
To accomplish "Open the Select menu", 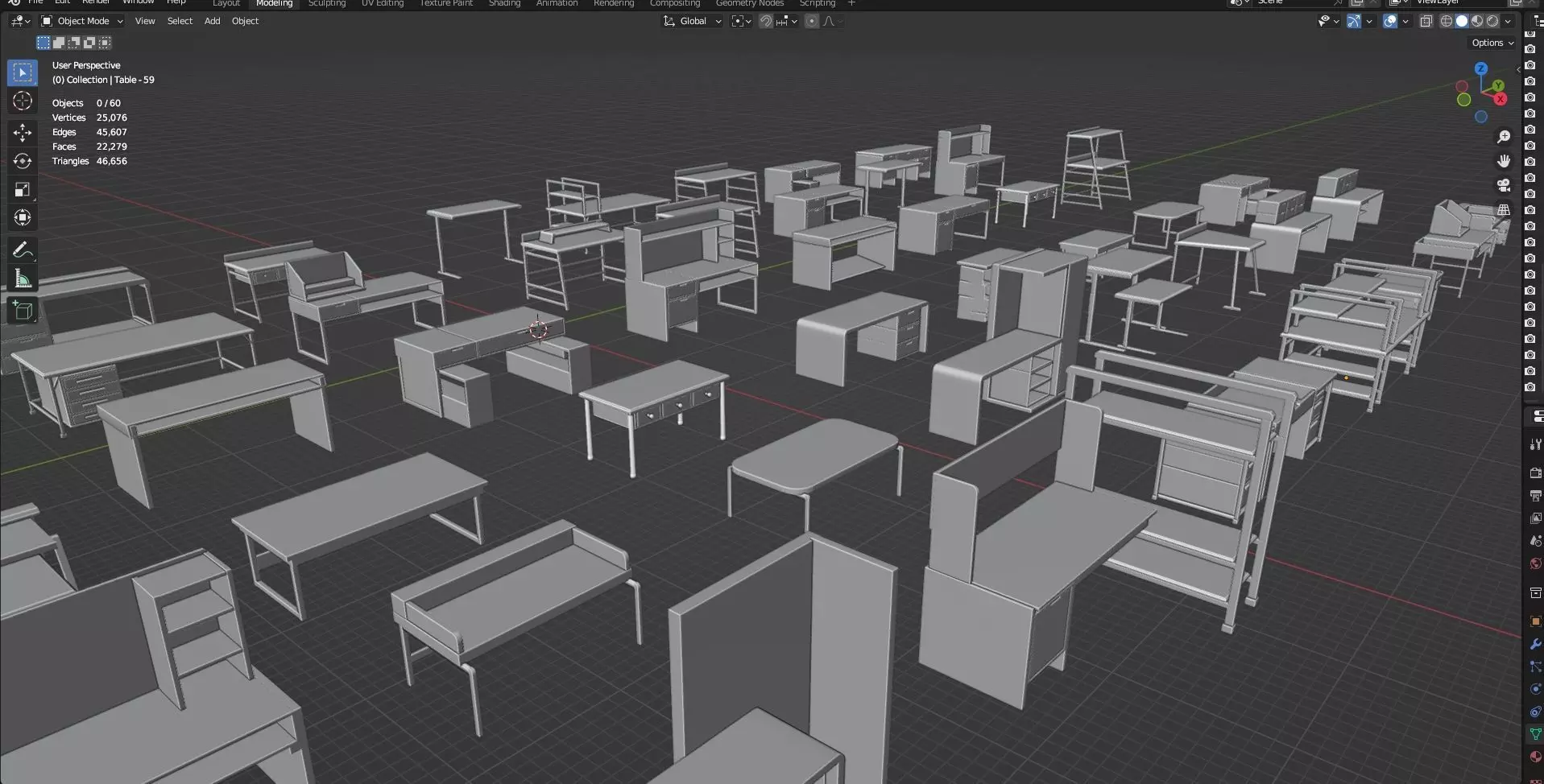I will [180, 22].
